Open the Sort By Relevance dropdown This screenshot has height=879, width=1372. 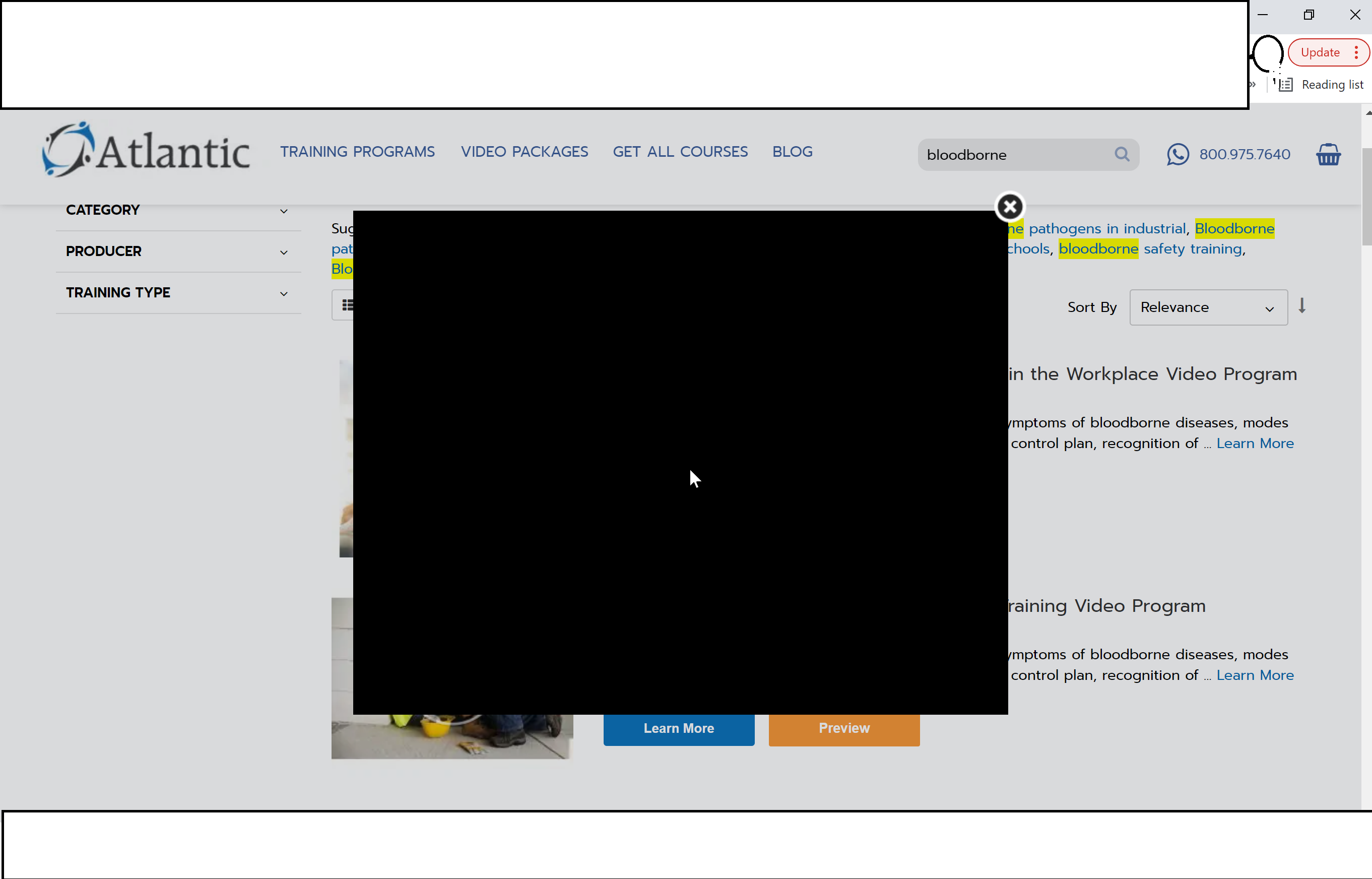pyautogui.click(x=1208, y=307)
